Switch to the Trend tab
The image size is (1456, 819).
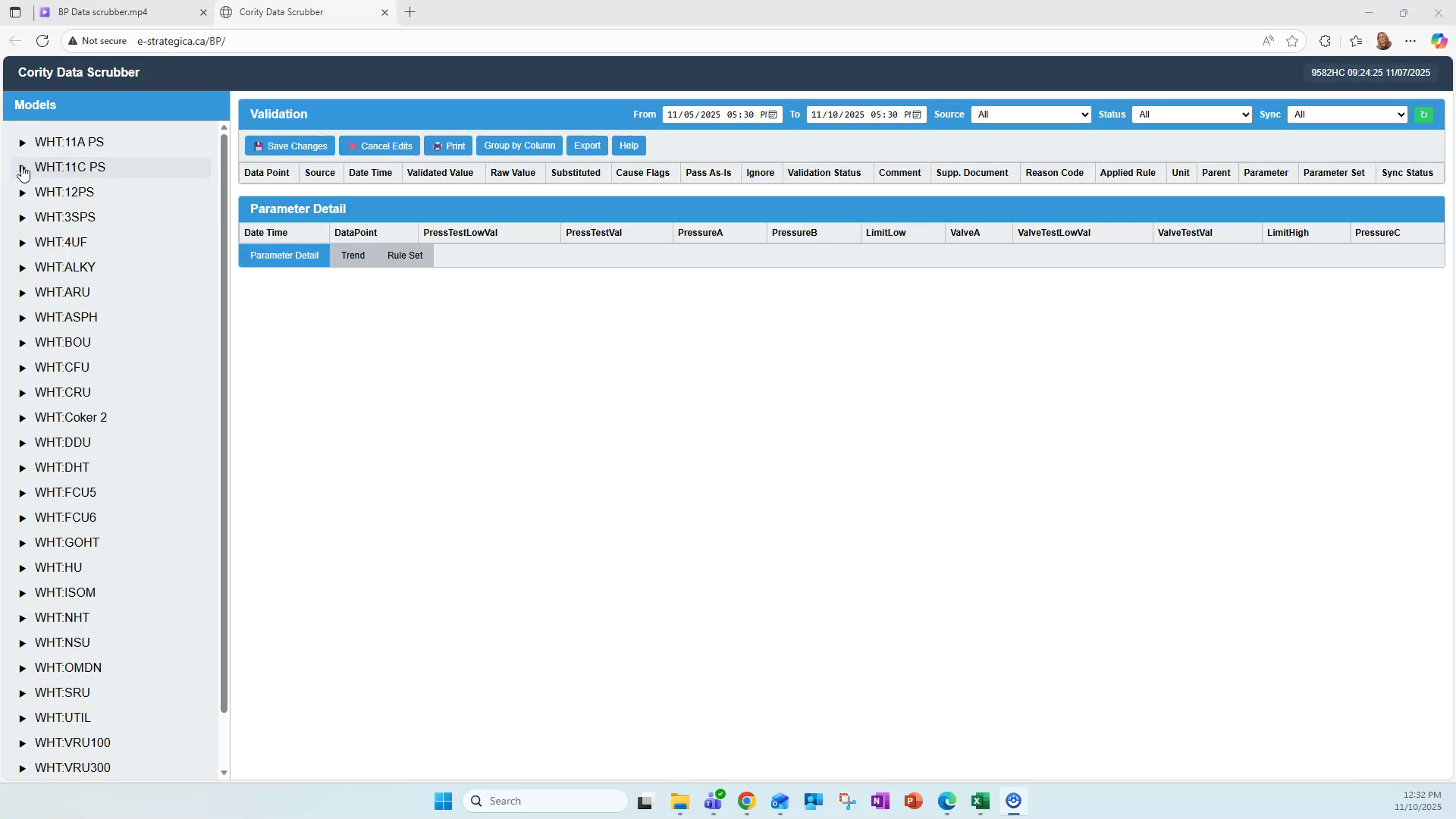[353, 256]
